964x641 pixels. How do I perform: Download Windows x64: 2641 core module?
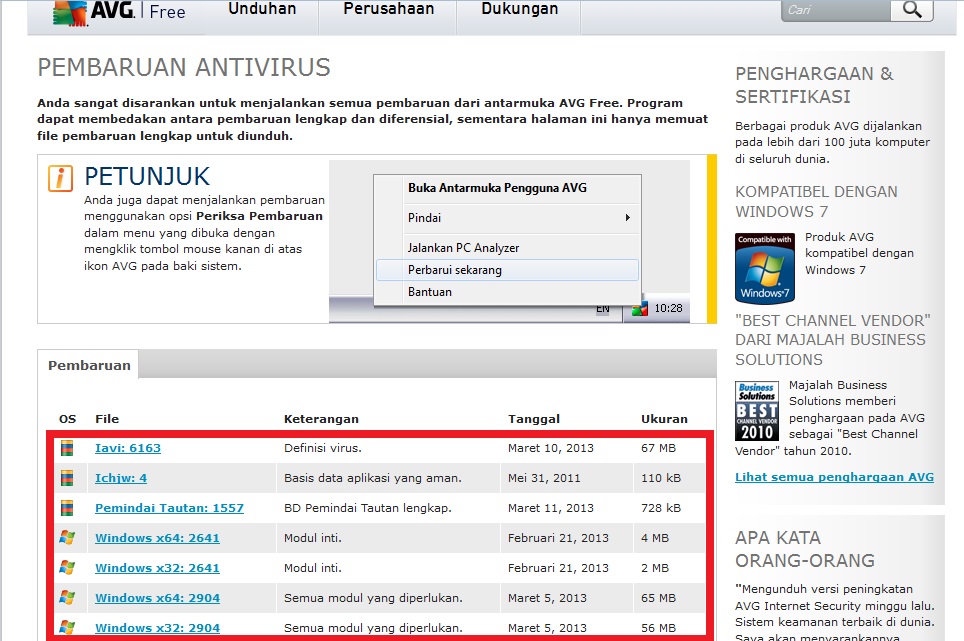click(157, 538)
